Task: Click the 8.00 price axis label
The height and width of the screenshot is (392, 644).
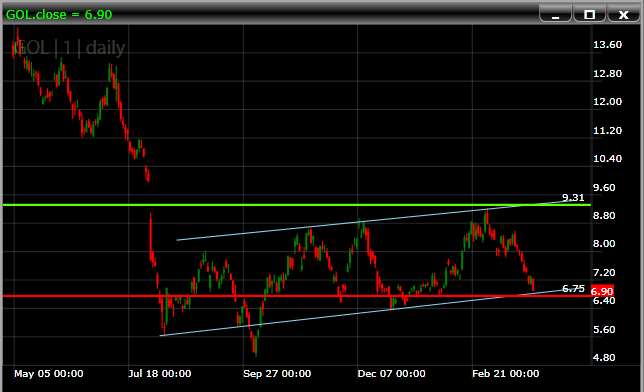Action: click(x=604, y=244)
